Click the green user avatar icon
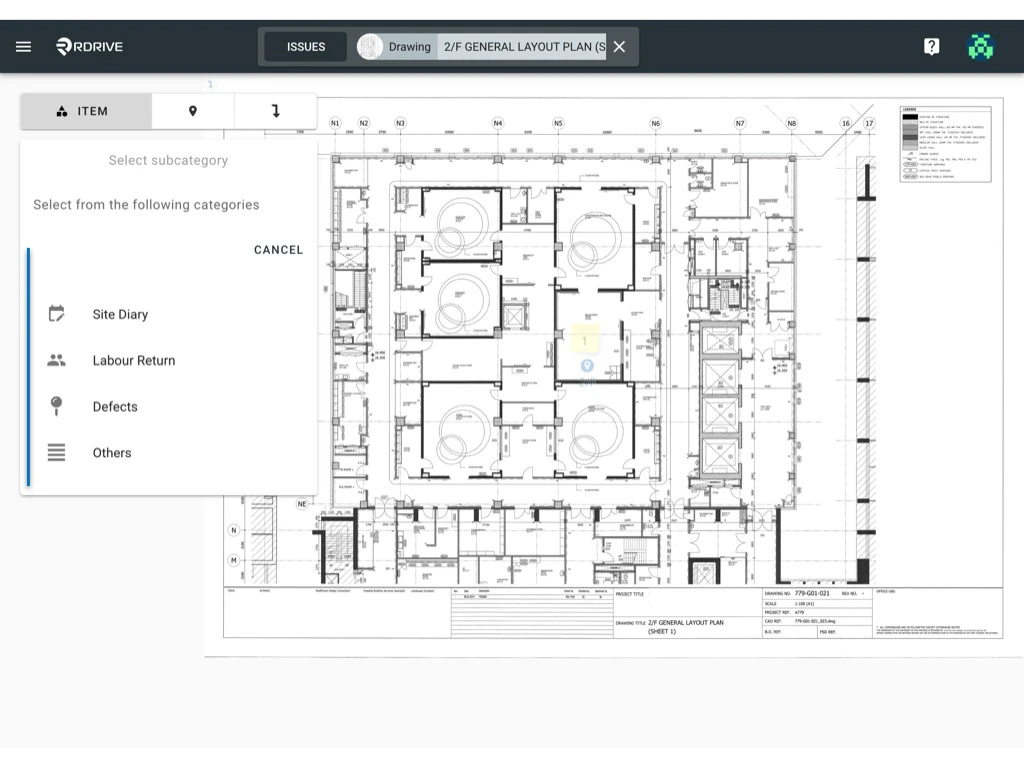1024x768 pixels. click(980, 46)
